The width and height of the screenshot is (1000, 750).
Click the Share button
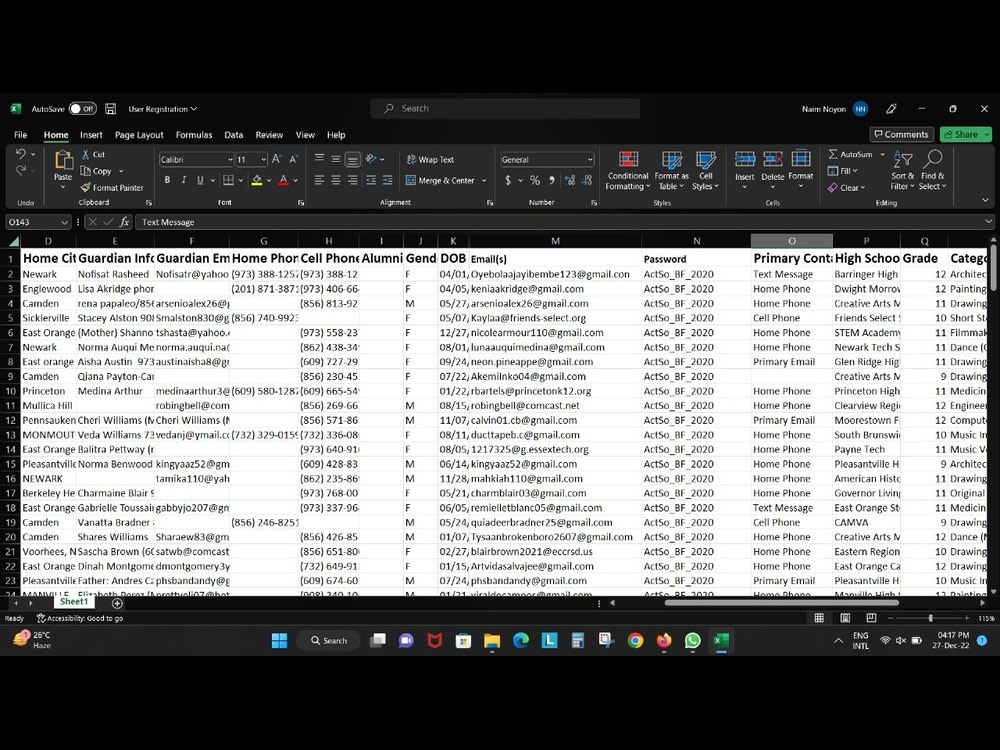(966, 134)
